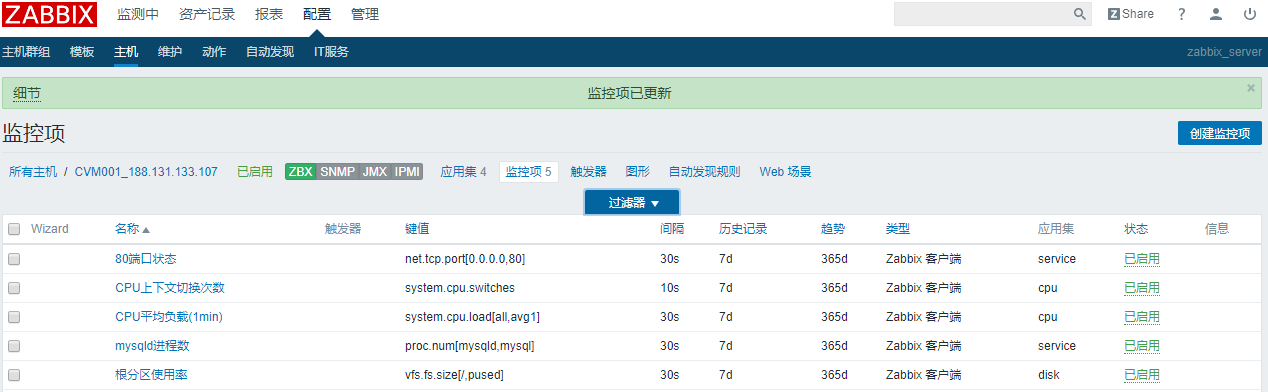The height and width of the screenshot is (392, 1268).
Task: Check the 80端口状态 row checkbox
Action: click(x=14, y=258)
